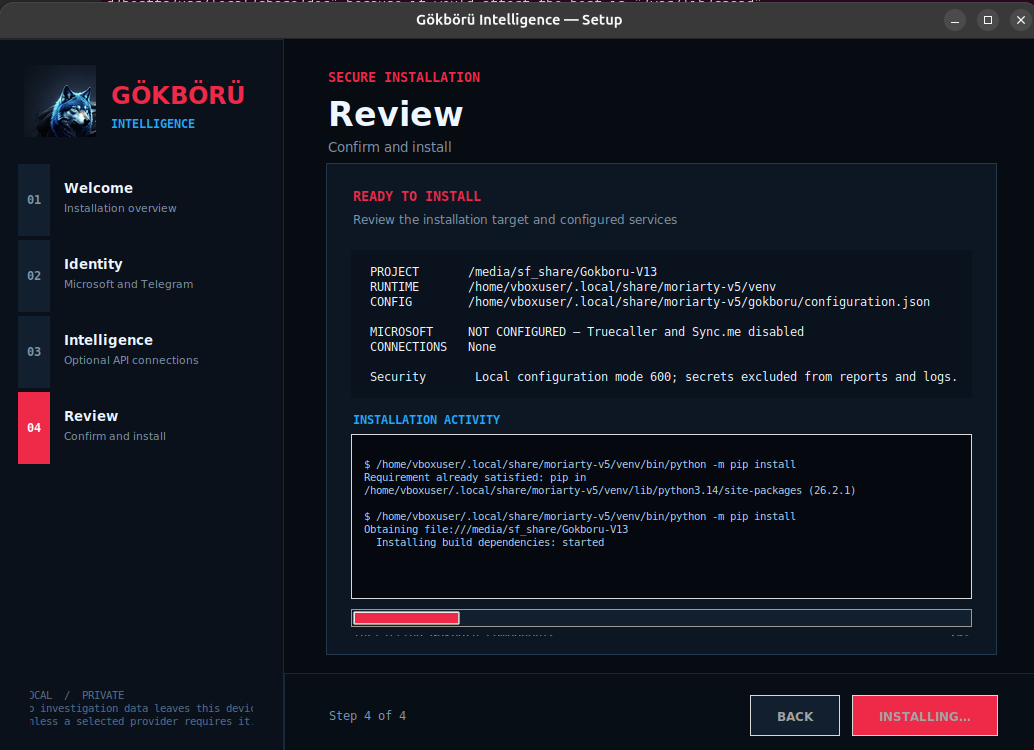Viewport: 1034px width, 750px height.
Task: Click the Security local configuration mode line
Action: pos(663,377)
